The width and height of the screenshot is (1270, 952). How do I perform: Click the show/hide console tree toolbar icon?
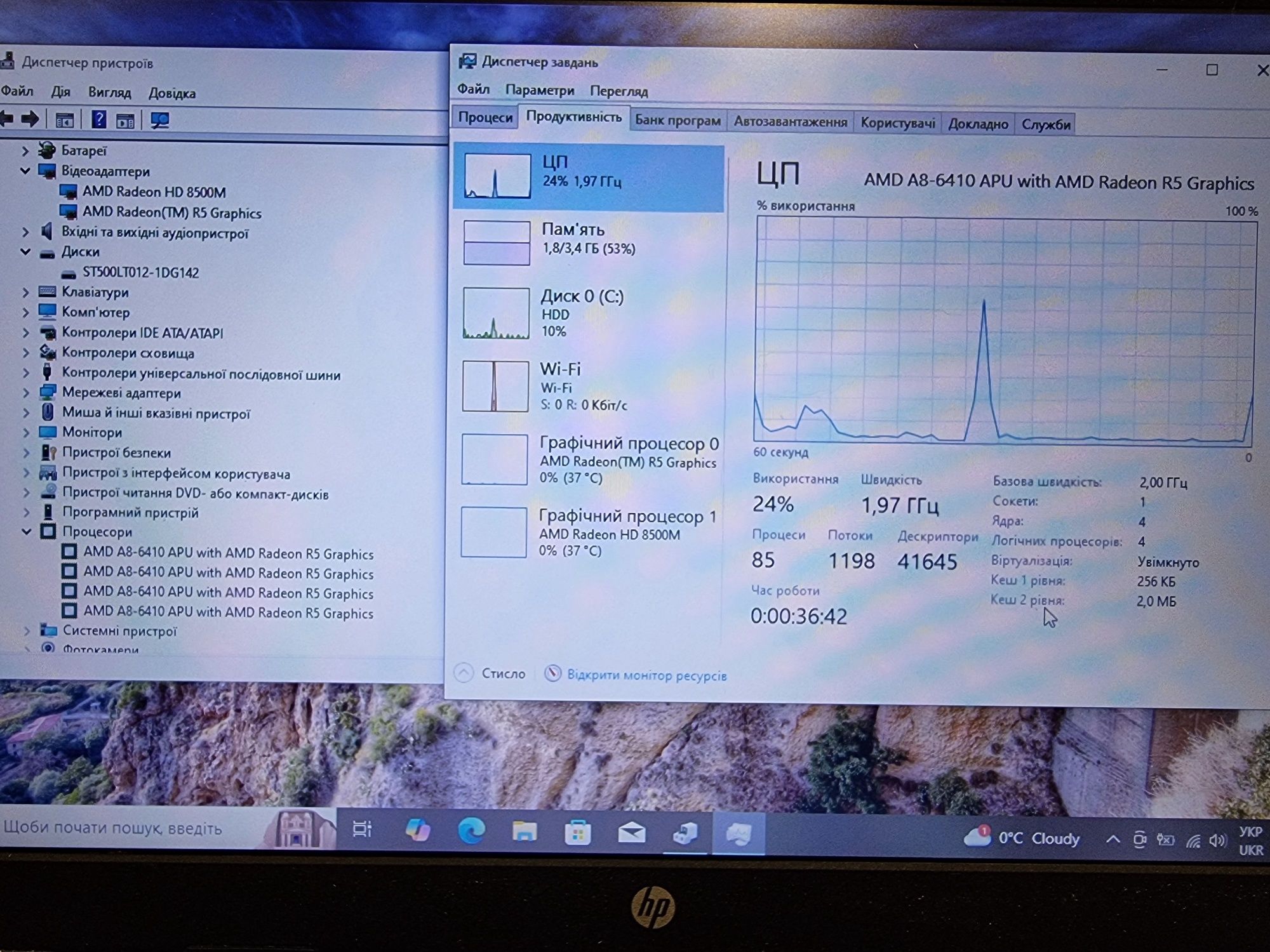pyautogui.click(x=65, y=119)
